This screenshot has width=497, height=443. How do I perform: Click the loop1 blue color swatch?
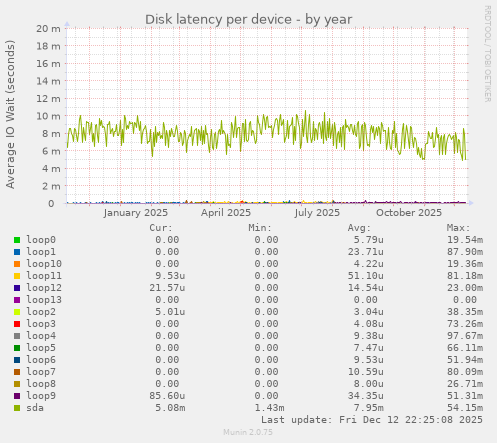17,252
